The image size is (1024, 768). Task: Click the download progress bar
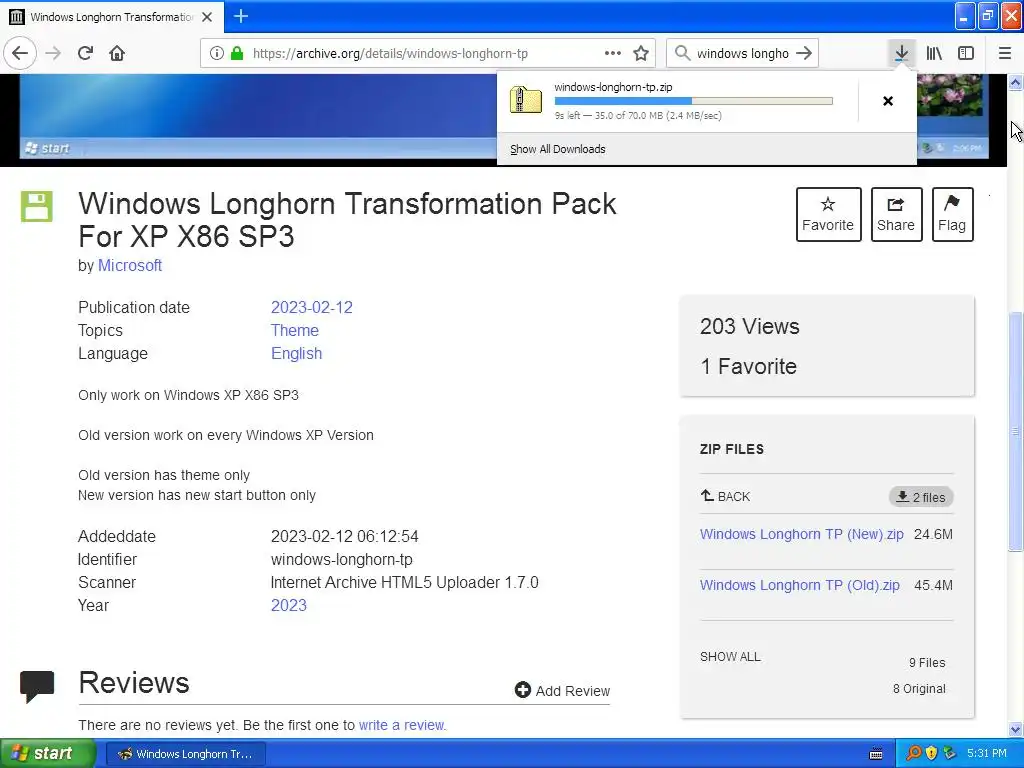694,101
